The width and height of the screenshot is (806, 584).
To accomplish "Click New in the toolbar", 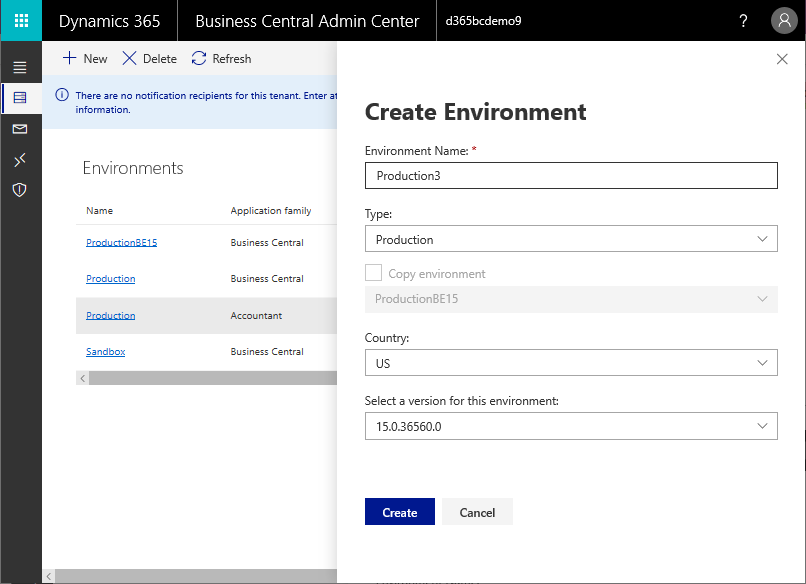I will [x=85, y=59].
